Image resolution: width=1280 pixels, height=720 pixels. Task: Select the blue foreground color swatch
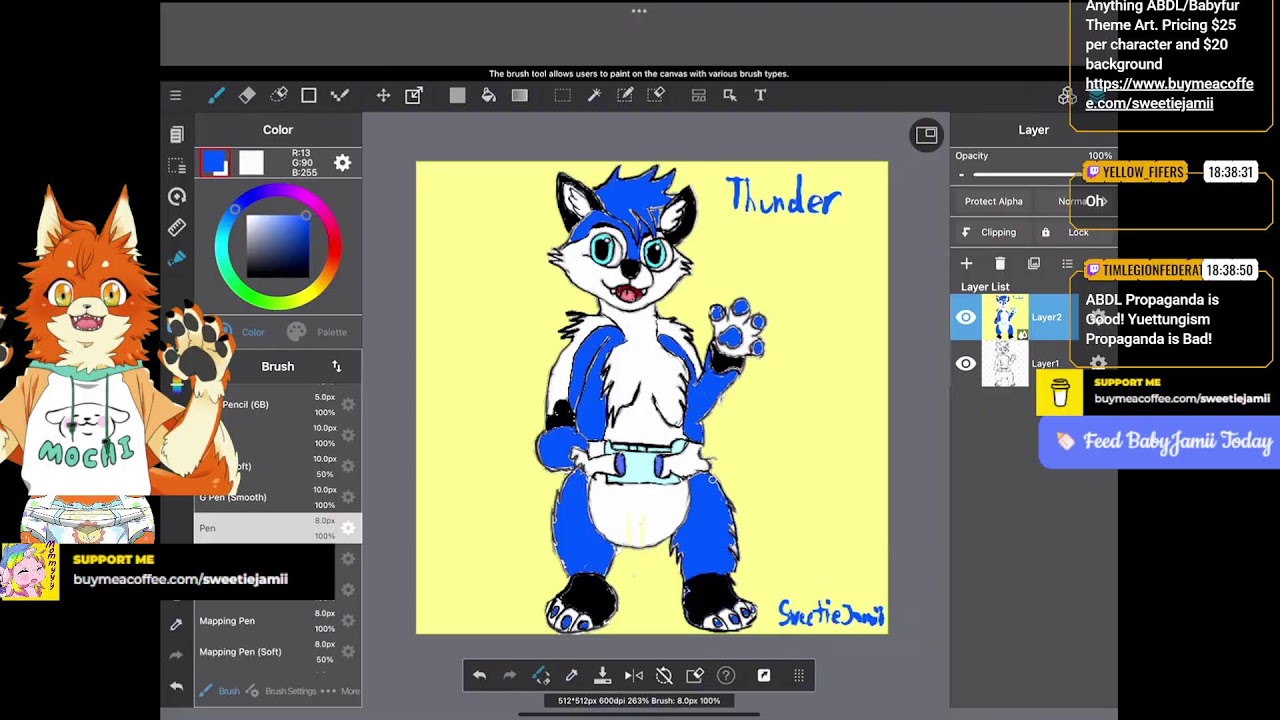(215, 163)
